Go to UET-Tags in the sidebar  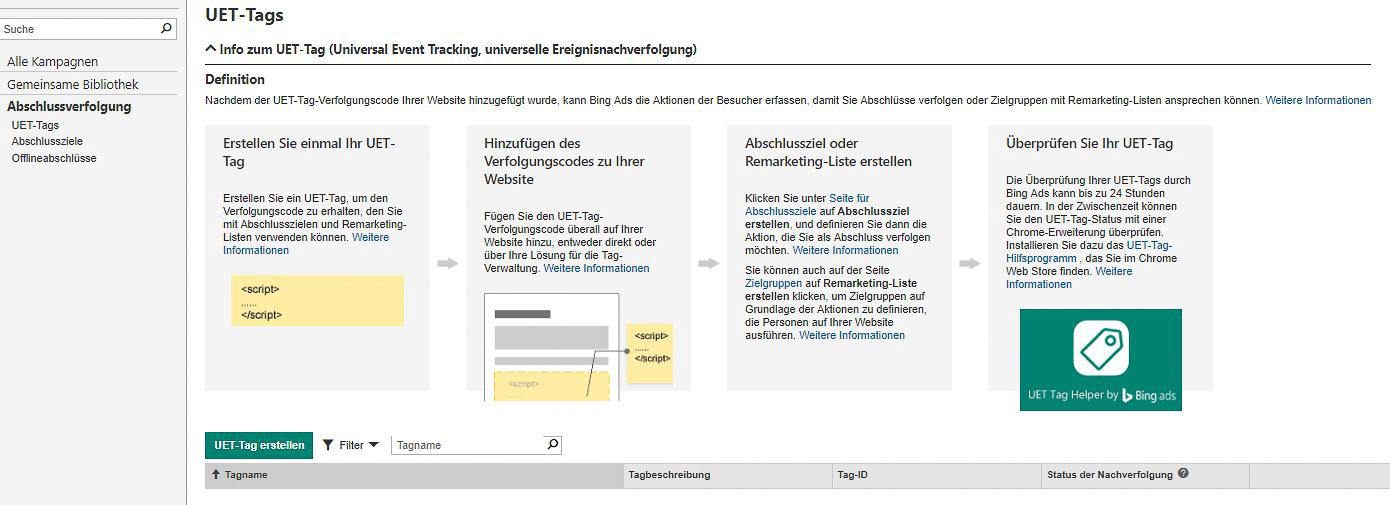point(35,125)
